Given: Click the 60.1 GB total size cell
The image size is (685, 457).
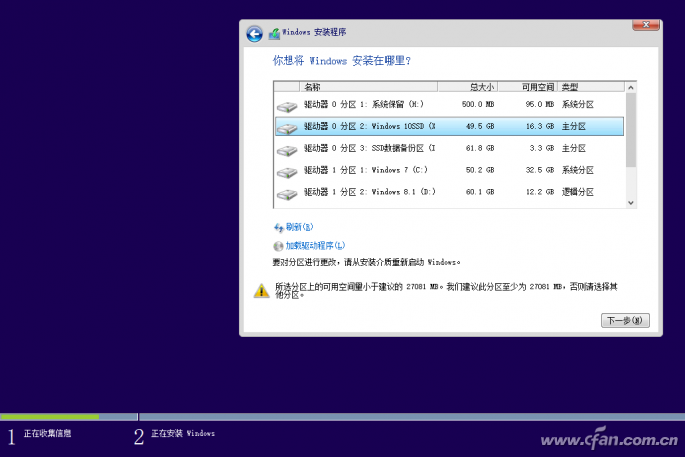Looking at the screenshot, I should (480, 192).
